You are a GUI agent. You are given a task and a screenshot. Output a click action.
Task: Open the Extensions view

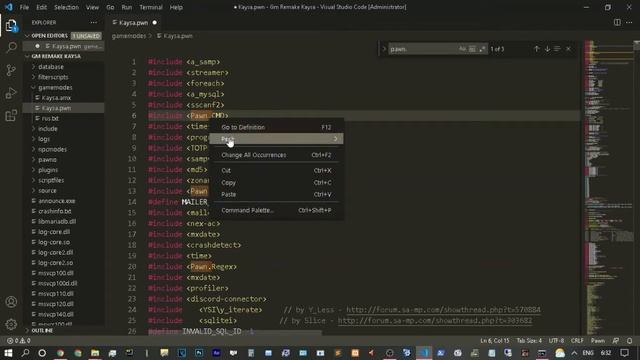click(11, 116)
